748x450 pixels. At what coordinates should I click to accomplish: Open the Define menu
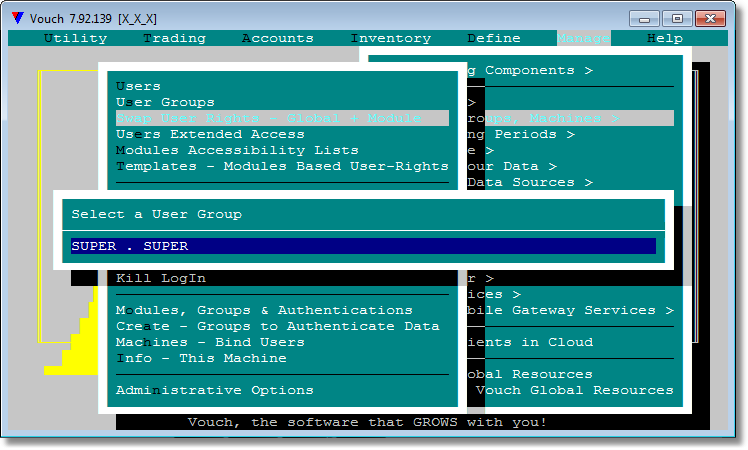[x=494, y=38]
